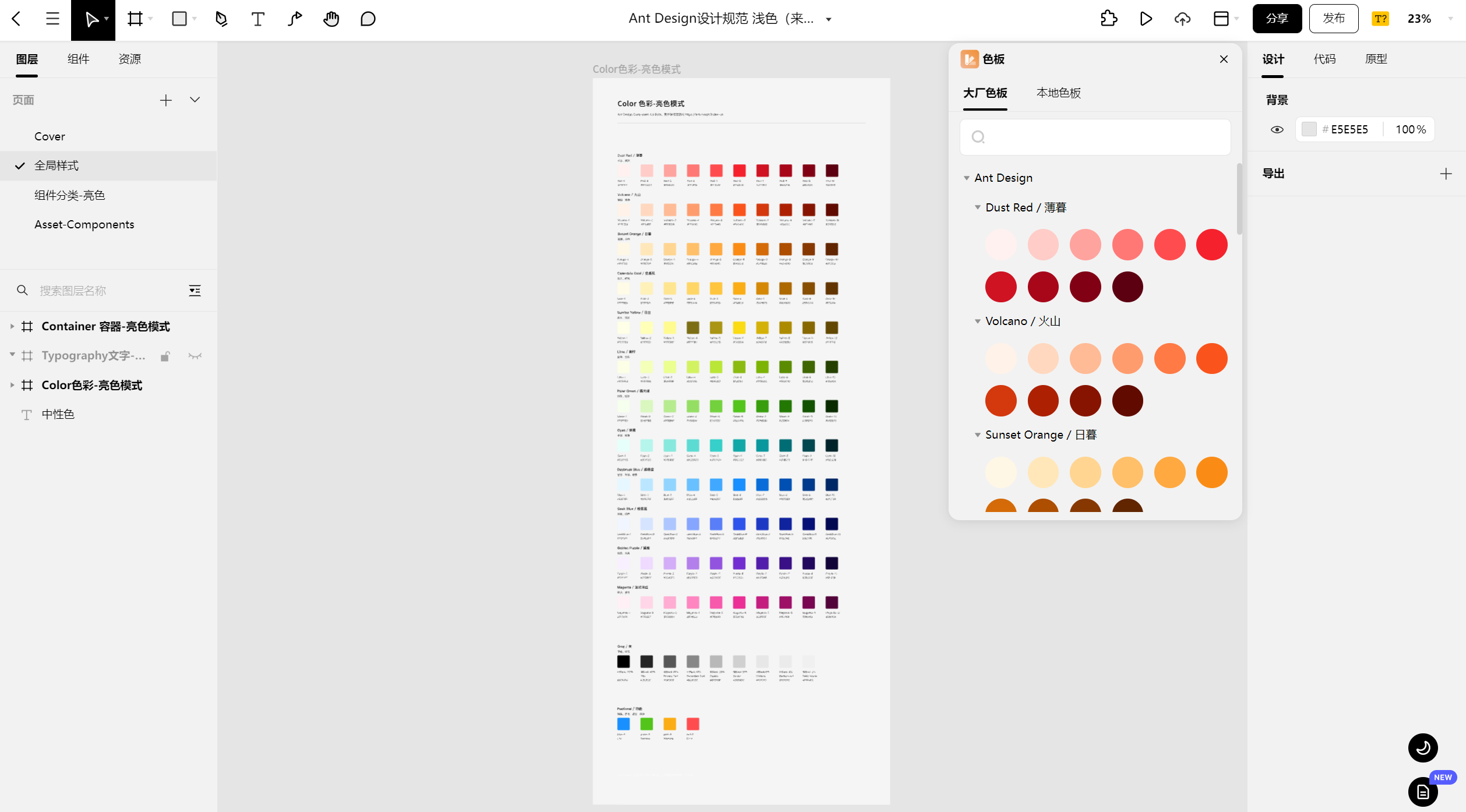Select the 全局样式 page
The width and height of the screenshot is (1466, 812).
(108, 165)
